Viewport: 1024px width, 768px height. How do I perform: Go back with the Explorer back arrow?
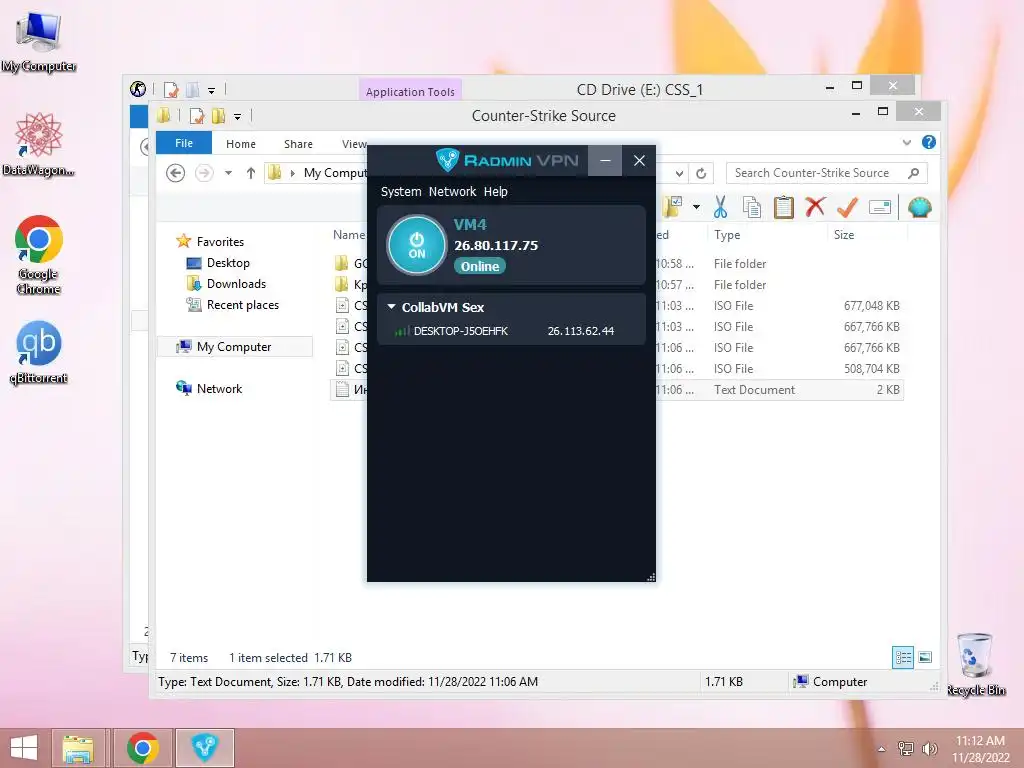click(x=175, y=173)
